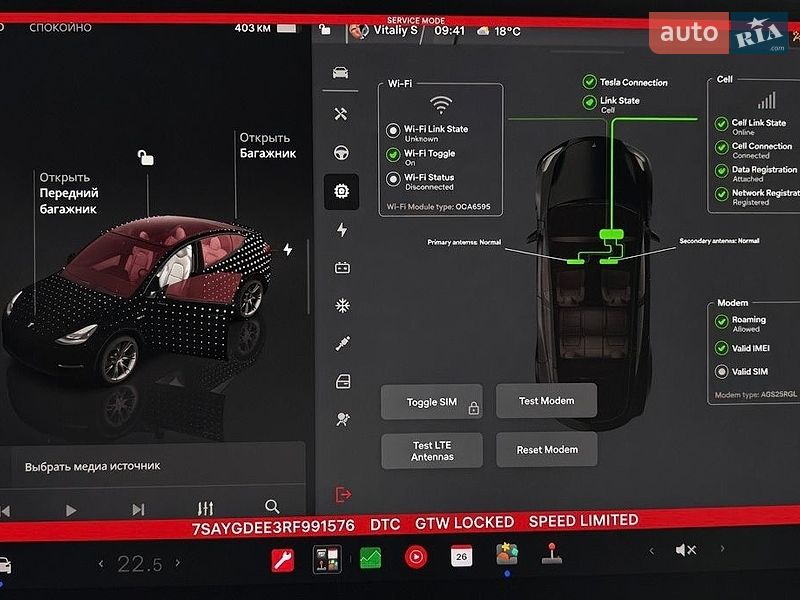This screenshot has width=800, height=600.
Task: Unmute the volume speaker icon
Action: (x=685, y=550)
